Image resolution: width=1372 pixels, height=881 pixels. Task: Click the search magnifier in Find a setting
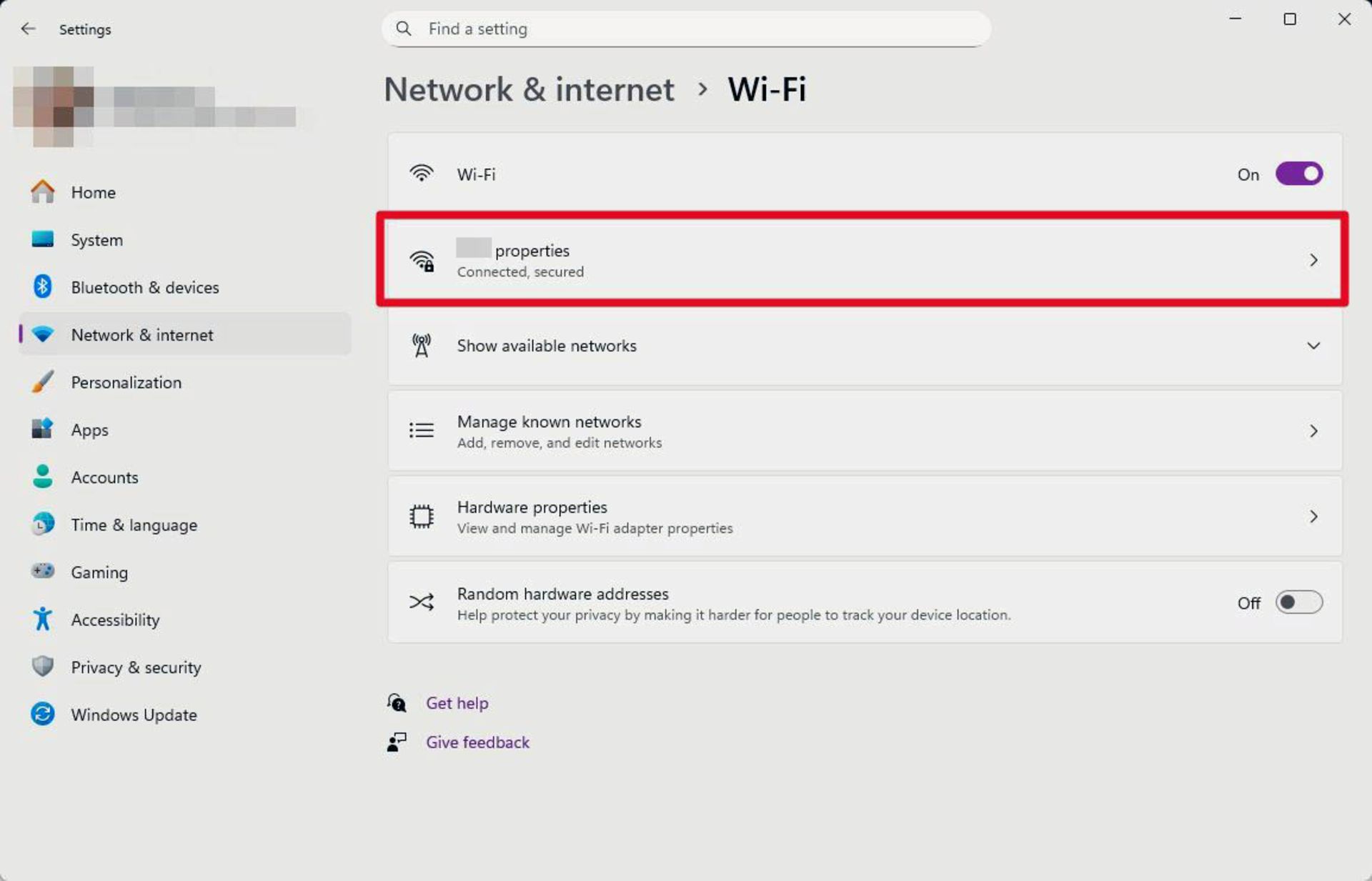tap(403, 29)
